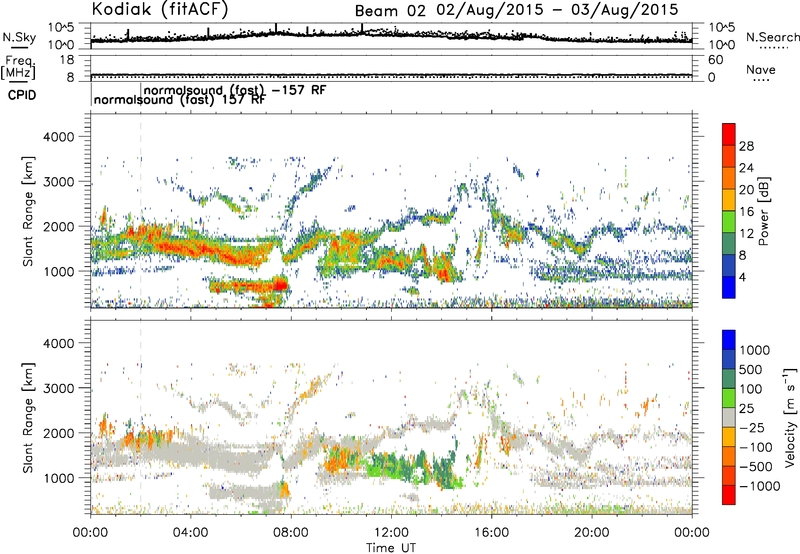The width and height of the screenshot is (800, 554).
Task: Select the "normalsound (fast) -157 RF" CPID text
Action: (235, 90)
